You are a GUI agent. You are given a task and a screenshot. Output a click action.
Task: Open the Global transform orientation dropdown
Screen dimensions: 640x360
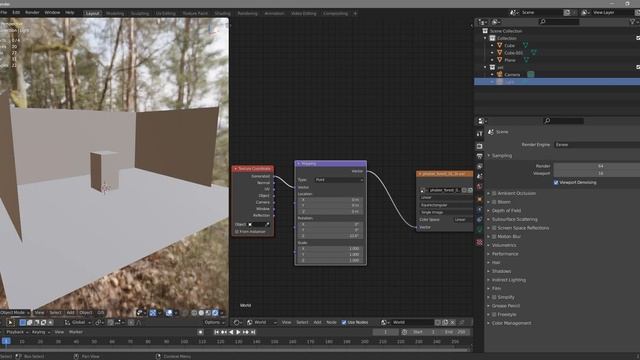(x=78, y=322)
